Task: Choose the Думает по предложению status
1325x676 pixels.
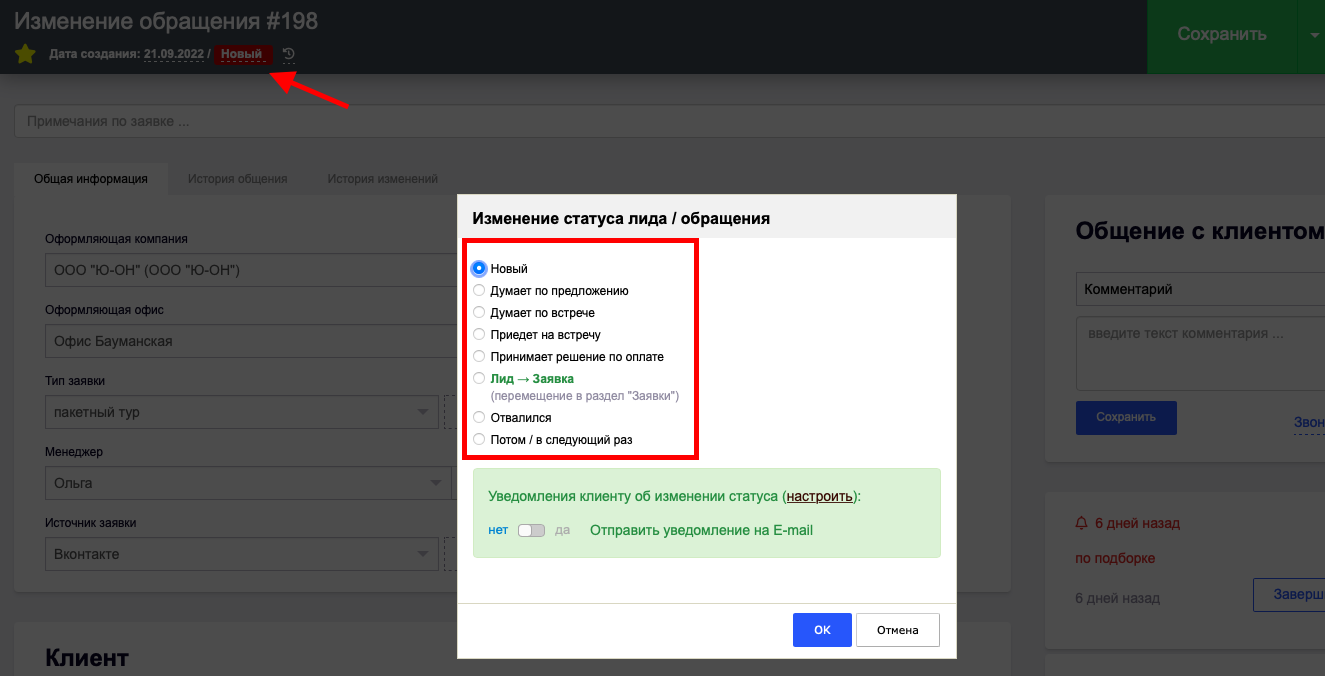Action: pyautogui.click(x=479, y=290)
